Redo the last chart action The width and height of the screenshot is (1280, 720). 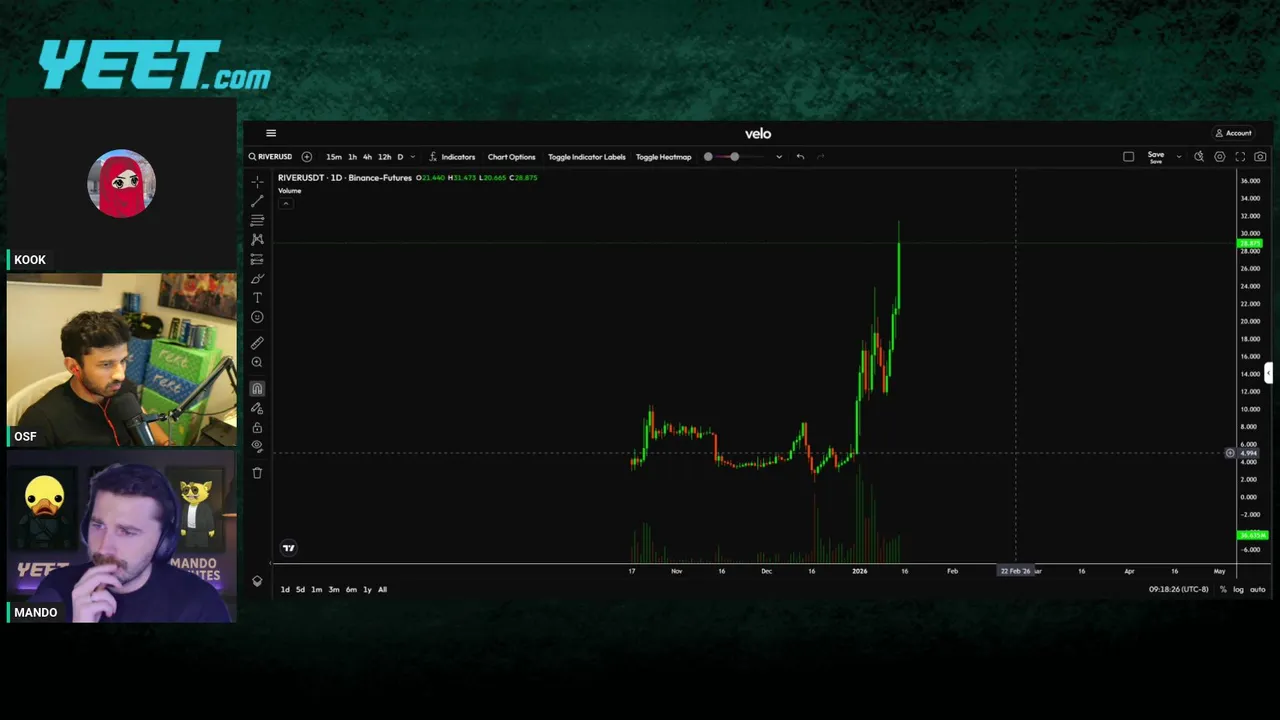coord(821,157)
